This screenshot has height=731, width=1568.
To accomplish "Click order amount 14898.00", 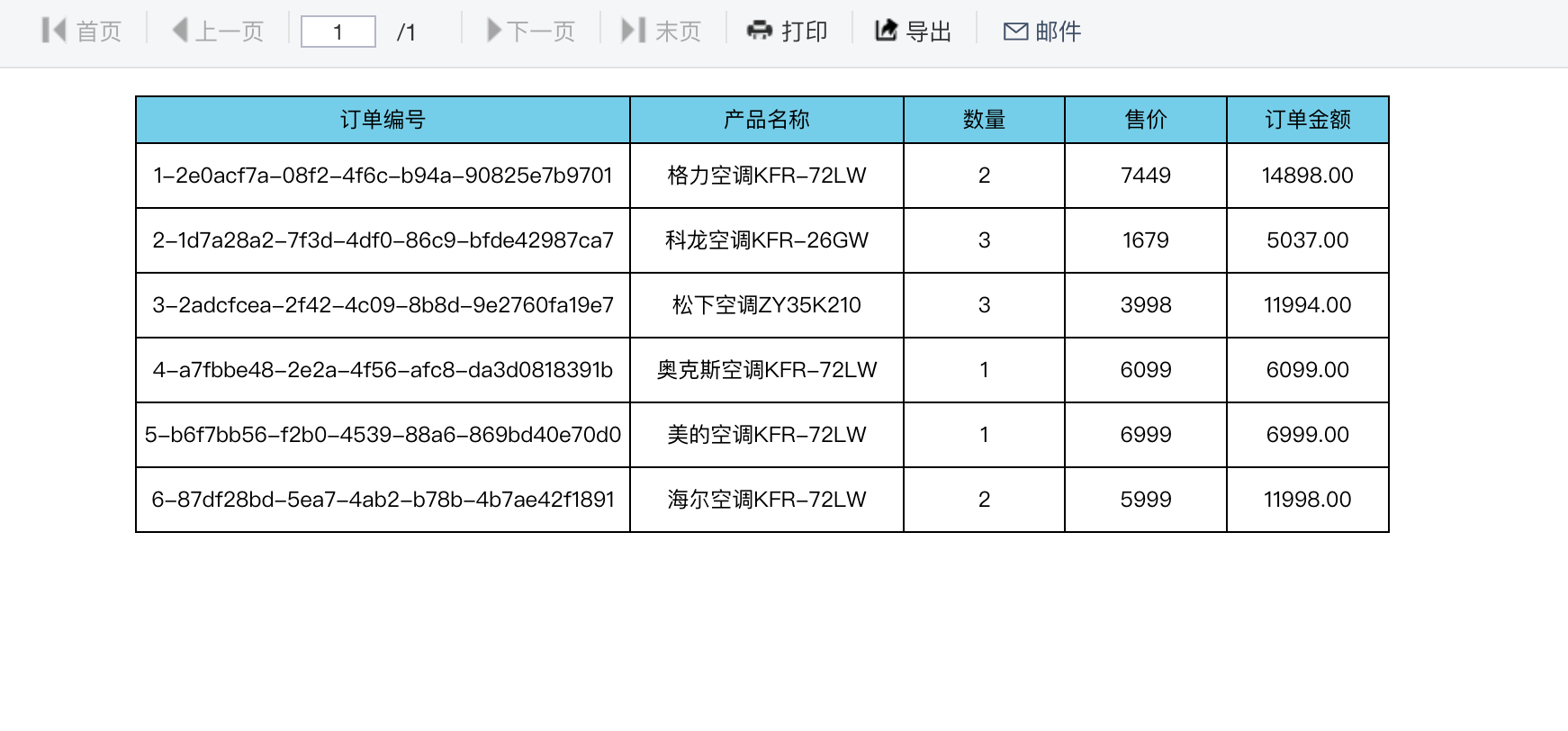I will (x=1308, y=176).
